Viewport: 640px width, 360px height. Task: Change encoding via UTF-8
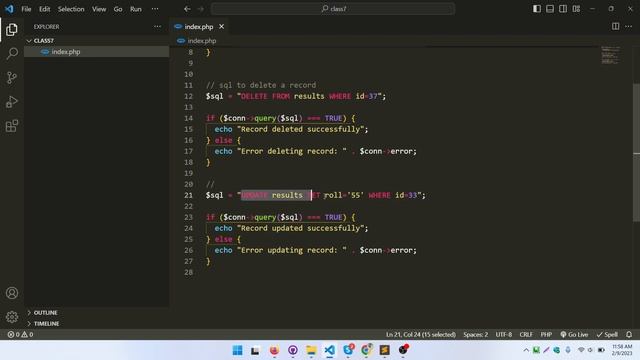504,334
